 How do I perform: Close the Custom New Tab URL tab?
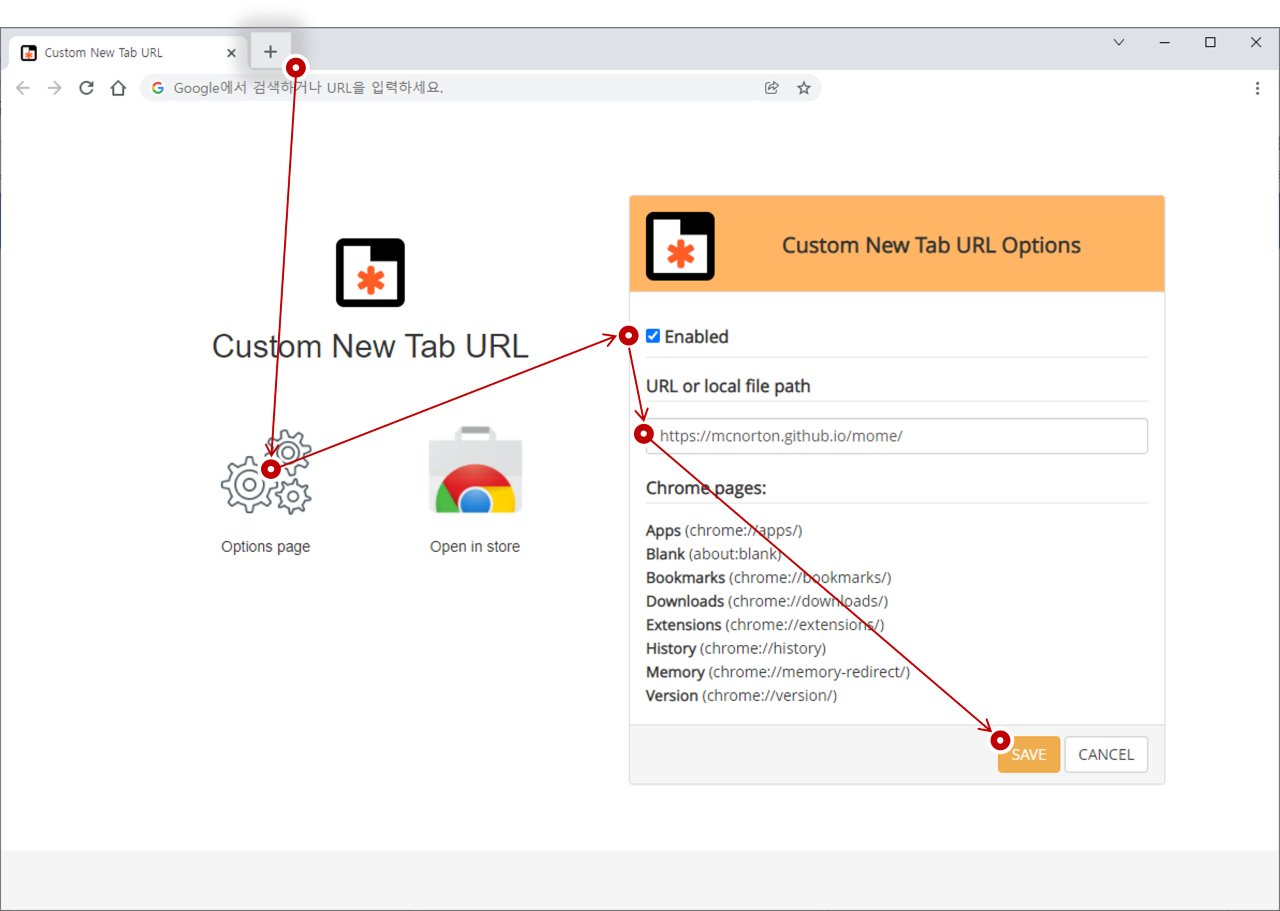[x=232, y=53]
